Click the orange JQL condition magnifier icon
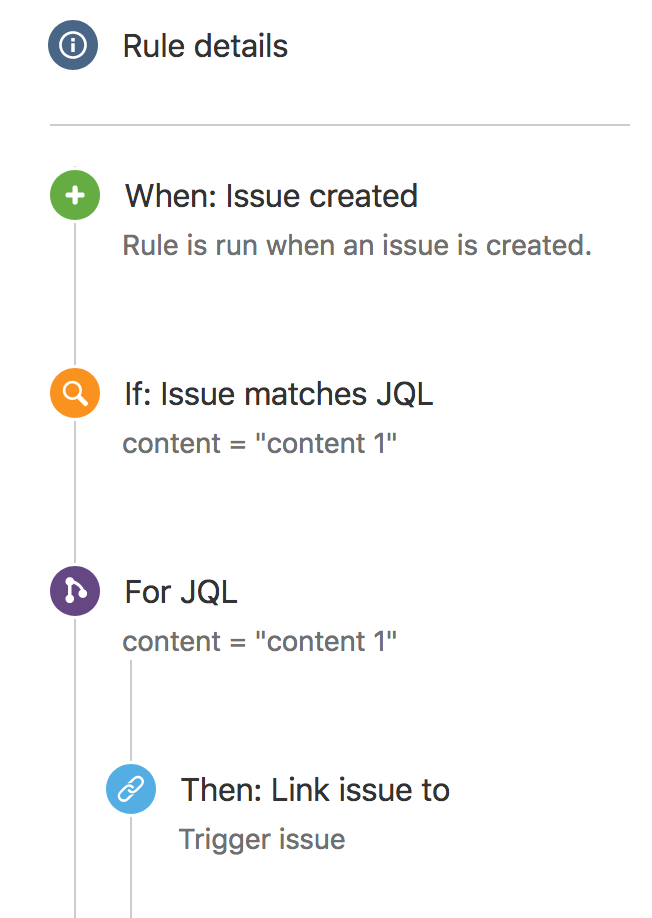 coord(74,393)
